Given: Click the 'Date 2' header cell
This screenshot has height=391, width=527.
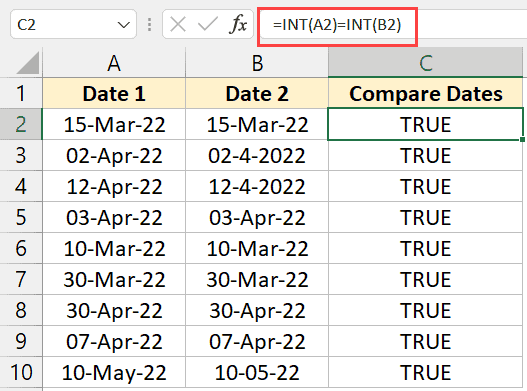Looking at the screenshot, I should click(x=257, y=93).
